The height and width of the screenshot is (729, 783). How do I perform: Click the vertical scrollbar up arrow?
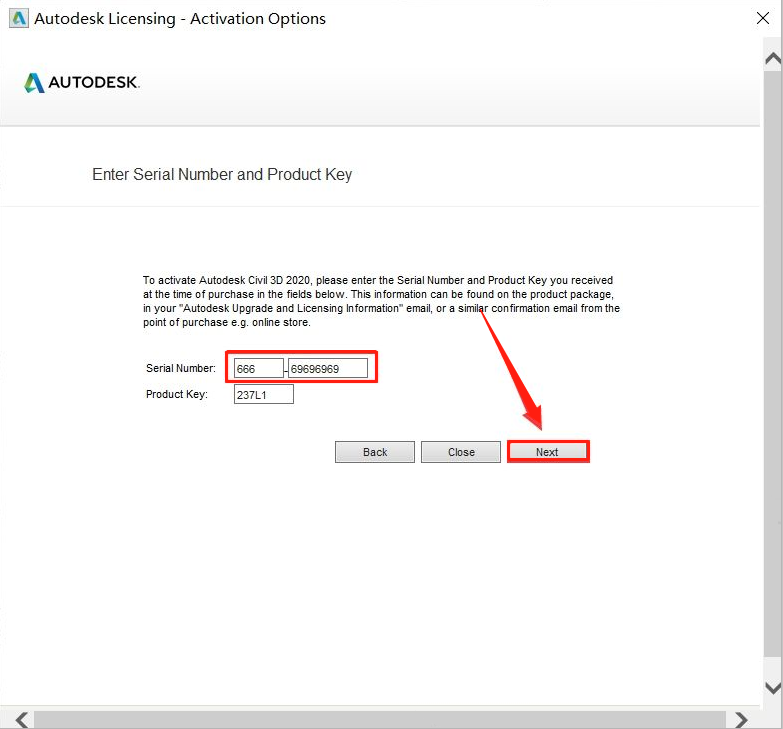[x=772, y=59]
